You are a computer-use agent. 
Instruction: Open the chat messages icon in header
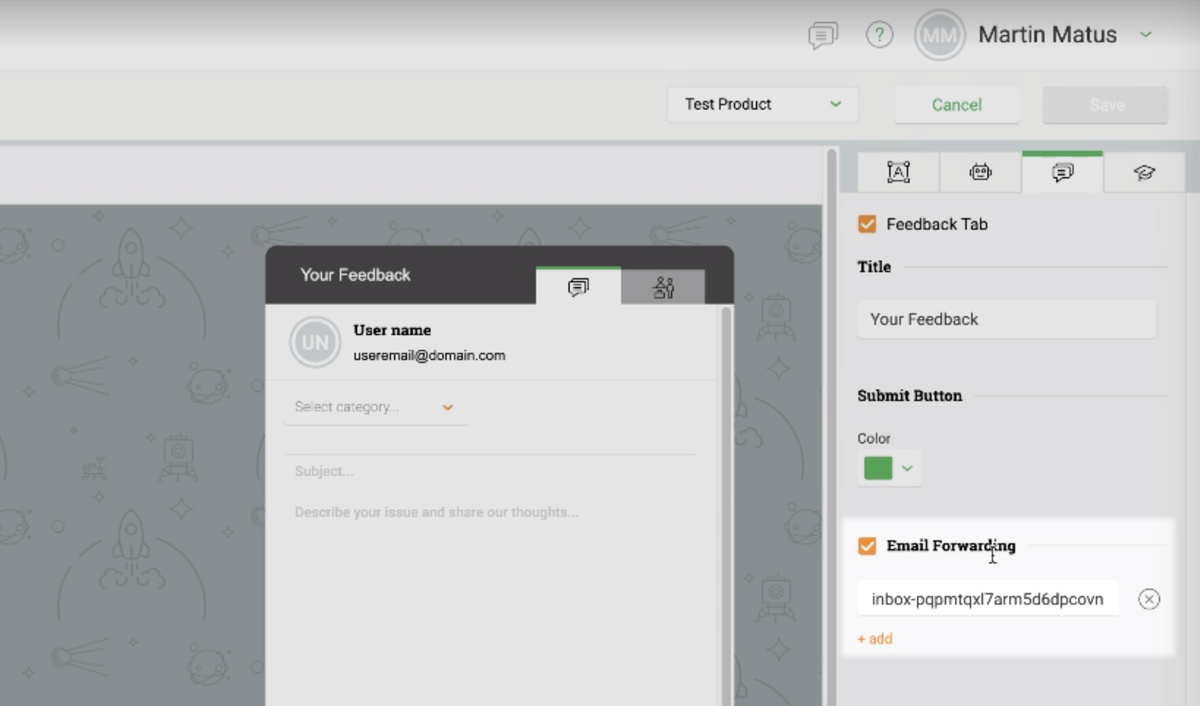(823, 36)
